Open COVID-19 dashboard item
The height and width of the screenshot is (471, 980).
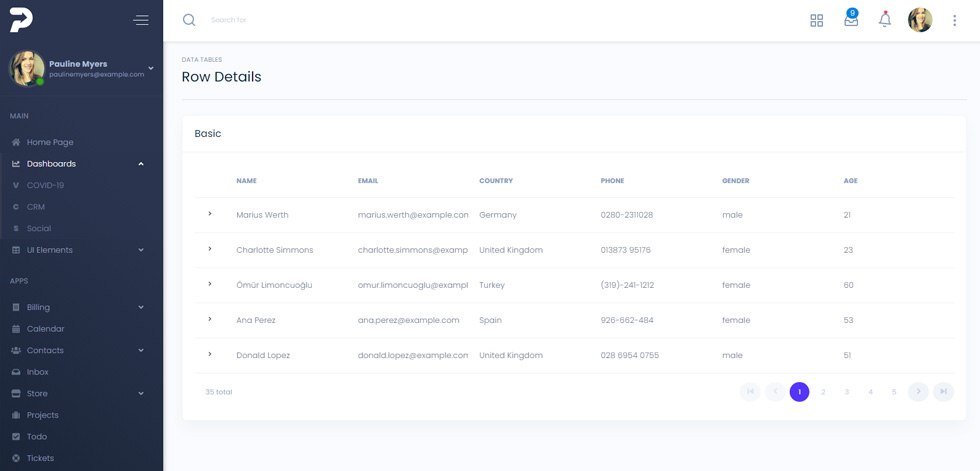[45, 186]
